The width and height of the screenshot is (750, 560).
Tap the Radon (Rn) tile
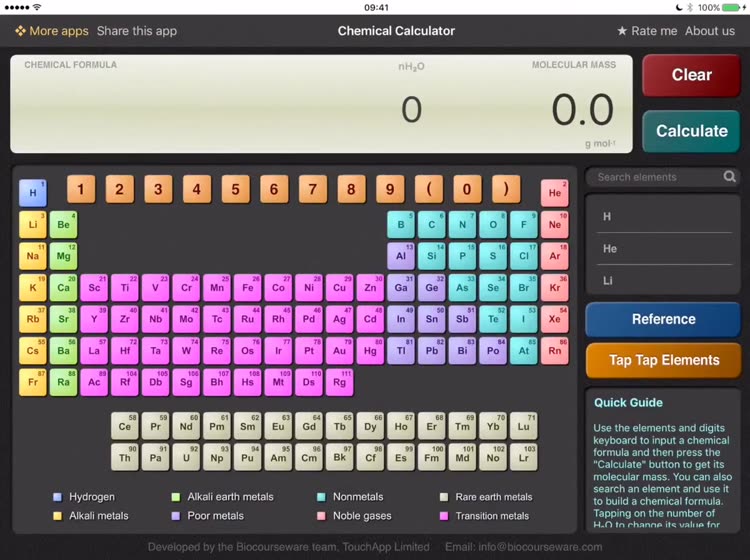pyautogui.click(x=554, y=351)
